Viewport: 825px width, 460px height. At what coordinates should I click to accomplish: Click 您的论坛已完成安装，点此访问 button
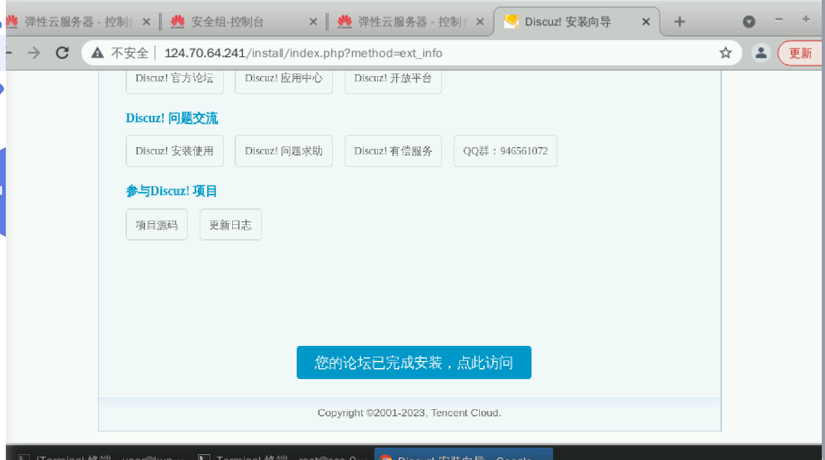click(413, 363)
